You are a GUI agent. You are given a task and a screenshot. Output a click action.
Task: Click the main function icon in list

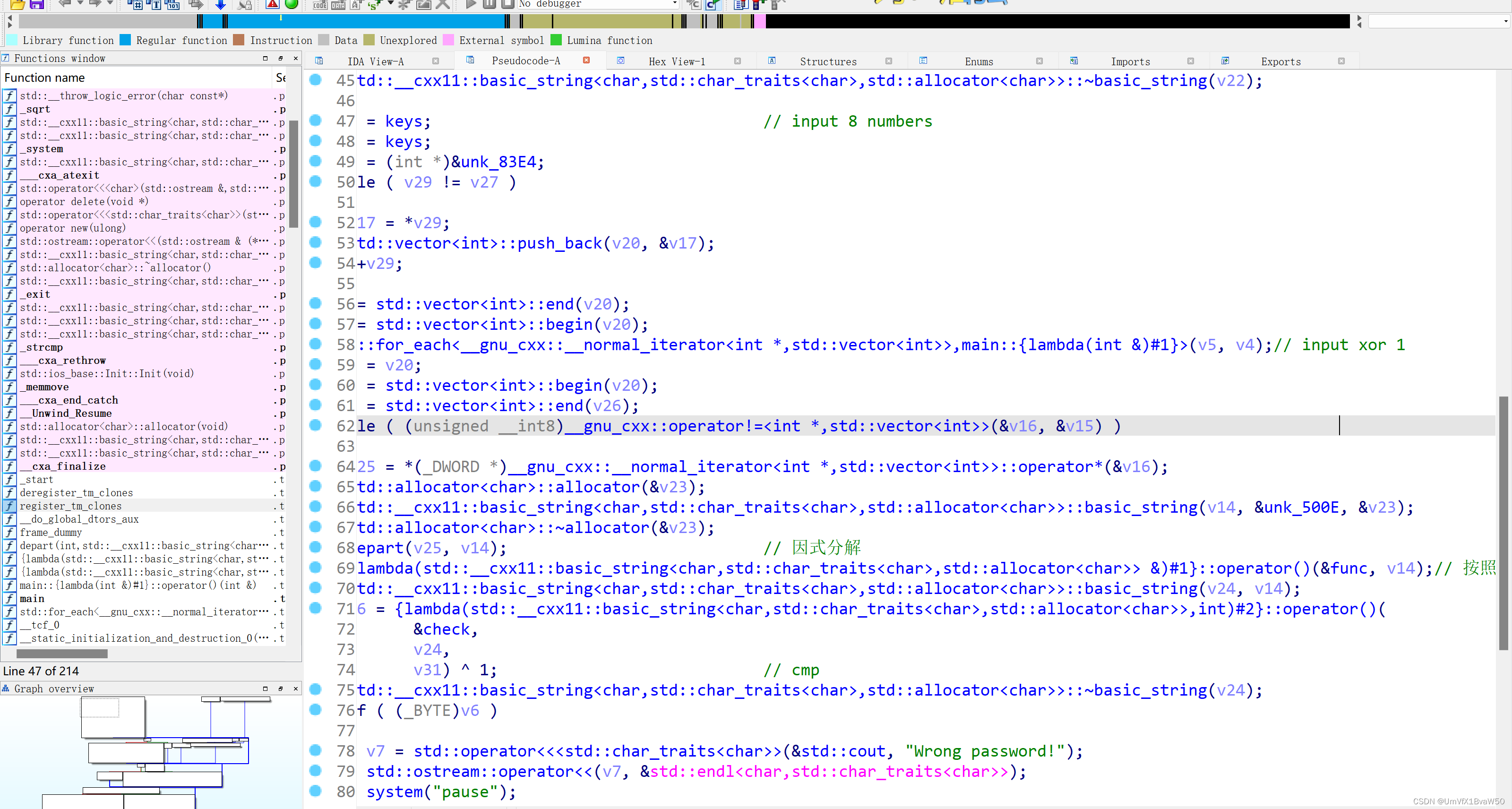(x=10, y=599)
